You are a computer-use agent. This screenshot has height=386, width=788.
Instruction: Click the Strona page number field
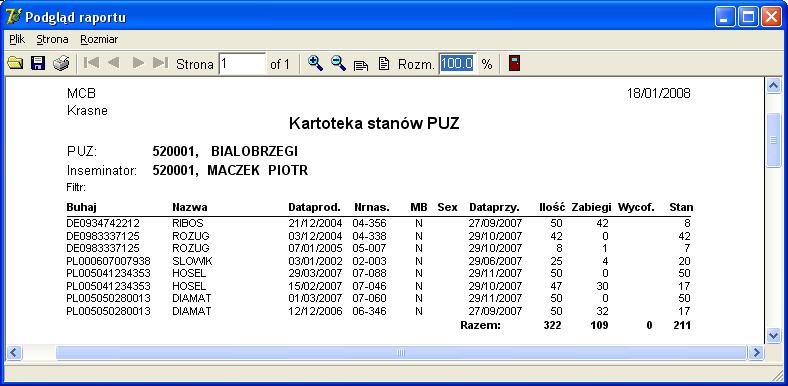242,64
